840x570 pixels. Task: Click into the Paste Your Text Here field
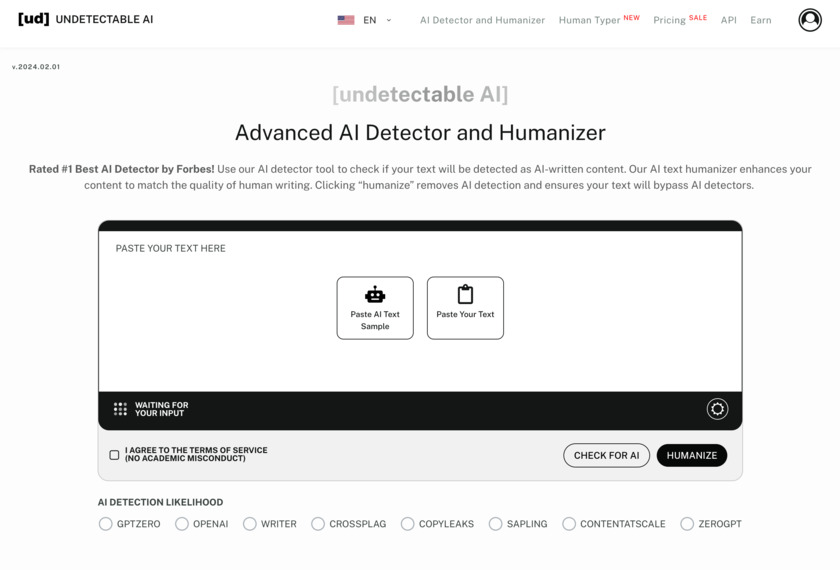(420, 311)
